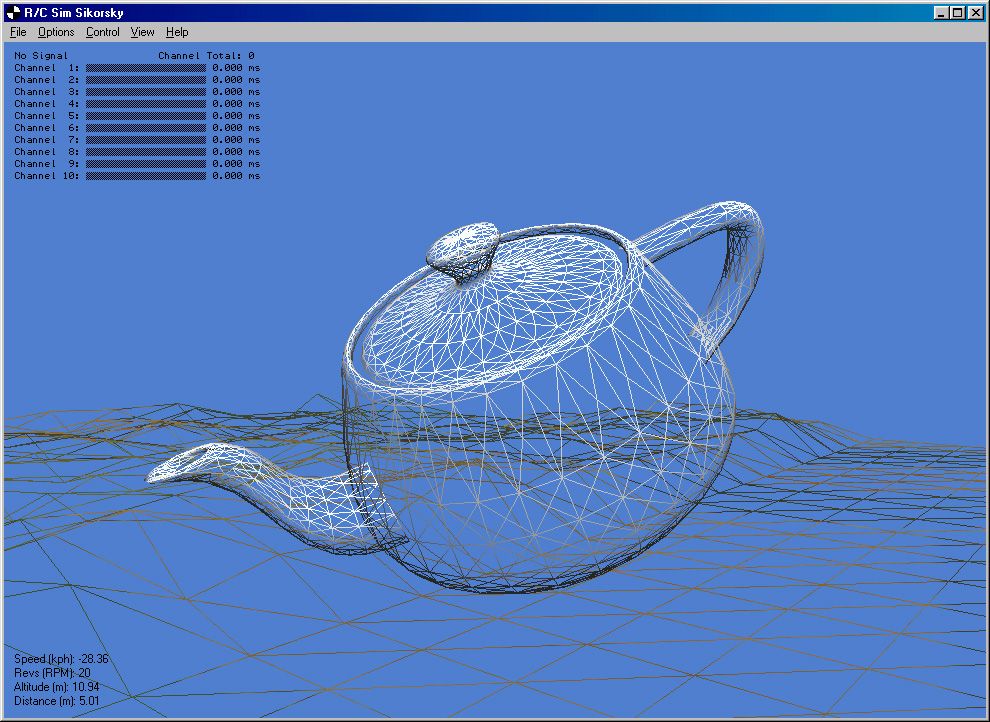Click the Channel 5 signal bar
990x722 pixels.
pos(145,115)
